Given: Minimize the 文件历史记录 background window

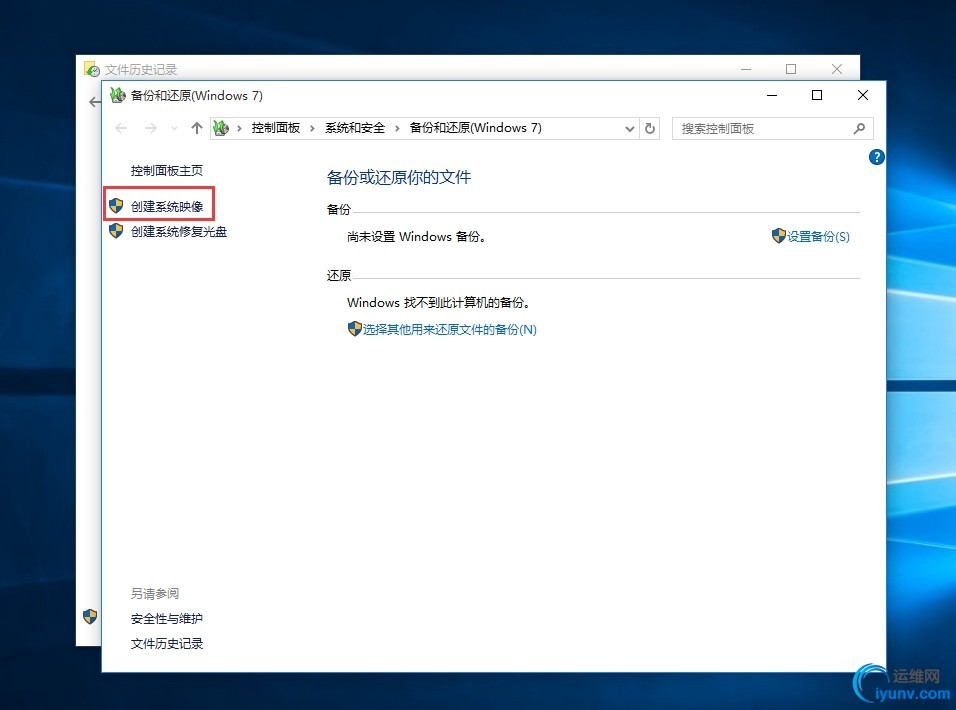Looking at the screenshot, I should point(746,69).
